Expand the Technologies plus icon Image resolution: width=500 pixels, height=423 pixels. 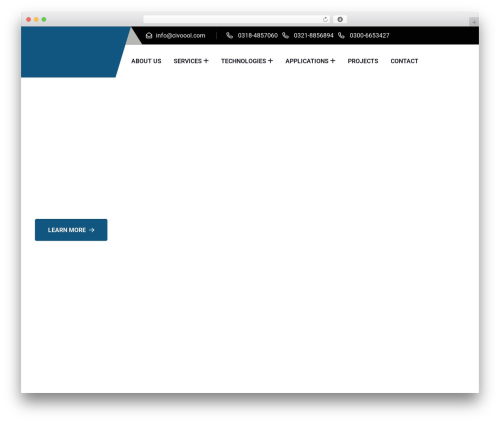tap(270, 61)
